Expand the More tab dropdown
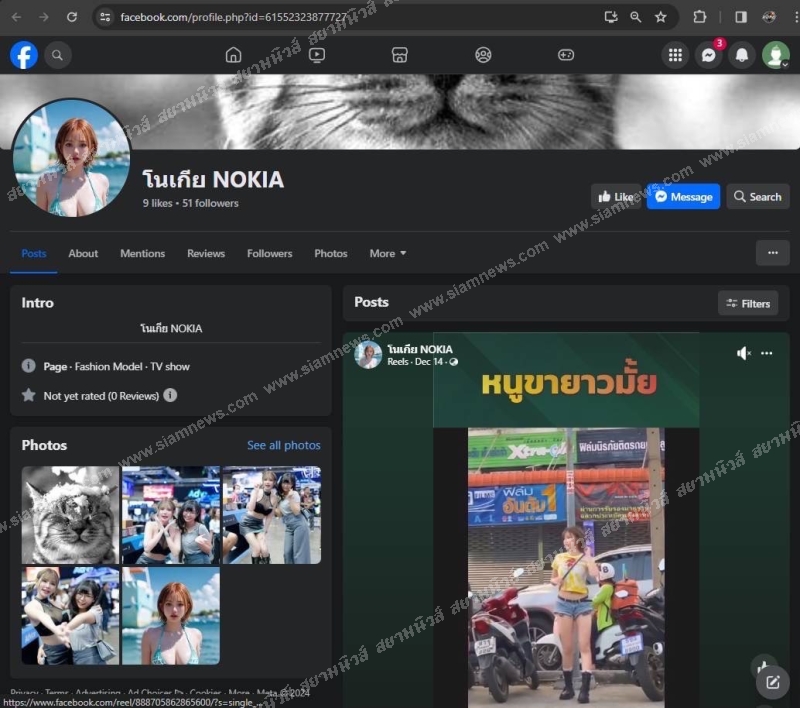The image size is (800, 708). click(388, 254)
